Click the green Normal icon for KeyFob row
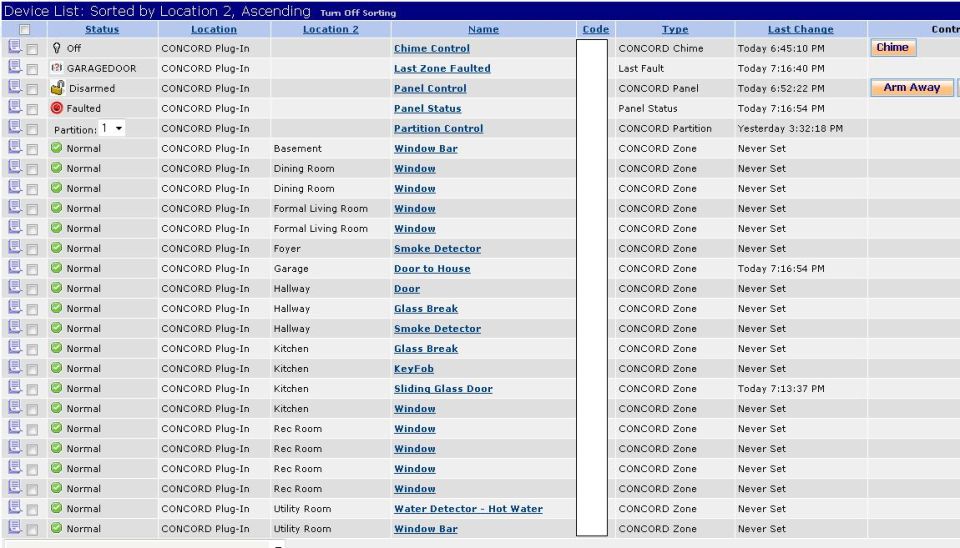Image resolution: width=960 pixels, height=548 pixels. click(57, 368)
